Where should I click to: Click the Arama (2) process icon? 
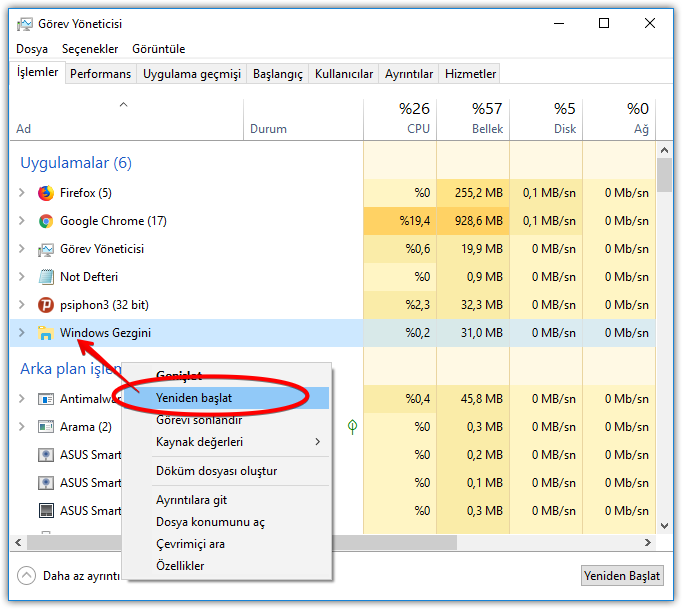(46, 427)
